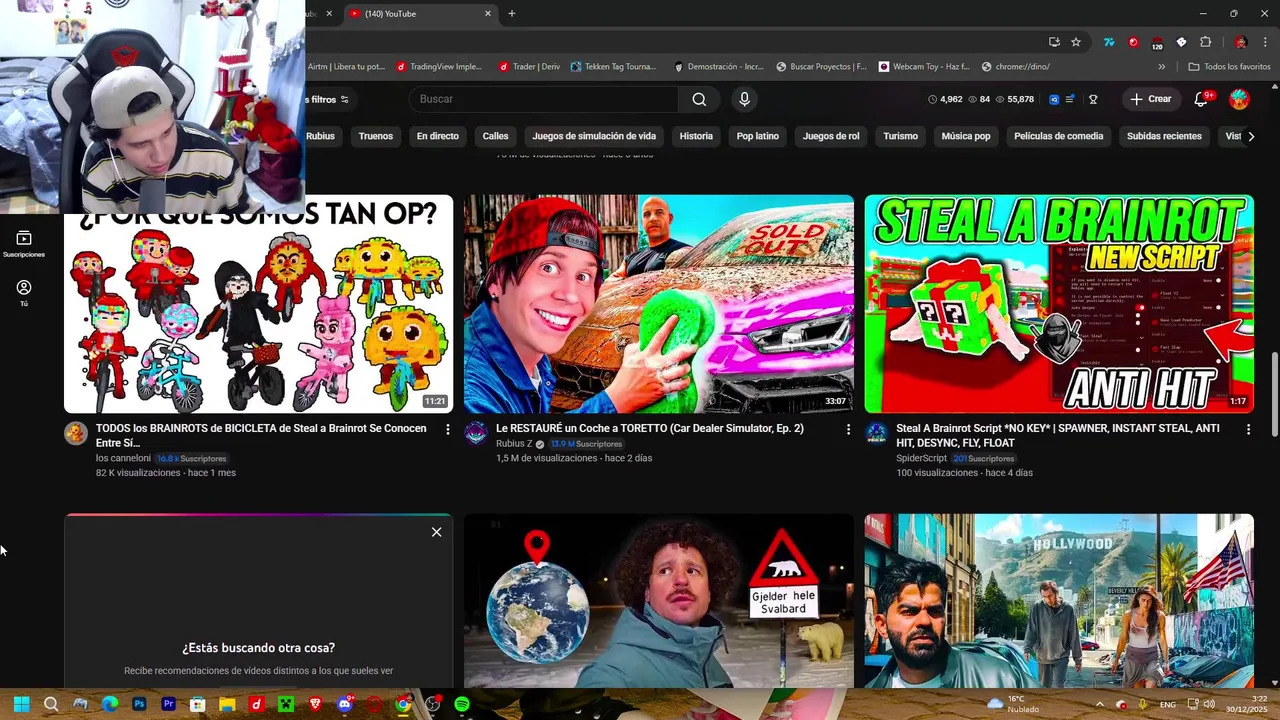
Task: Open options menu for Steal A Brainrot Script video
Action: pos(1248,429)
